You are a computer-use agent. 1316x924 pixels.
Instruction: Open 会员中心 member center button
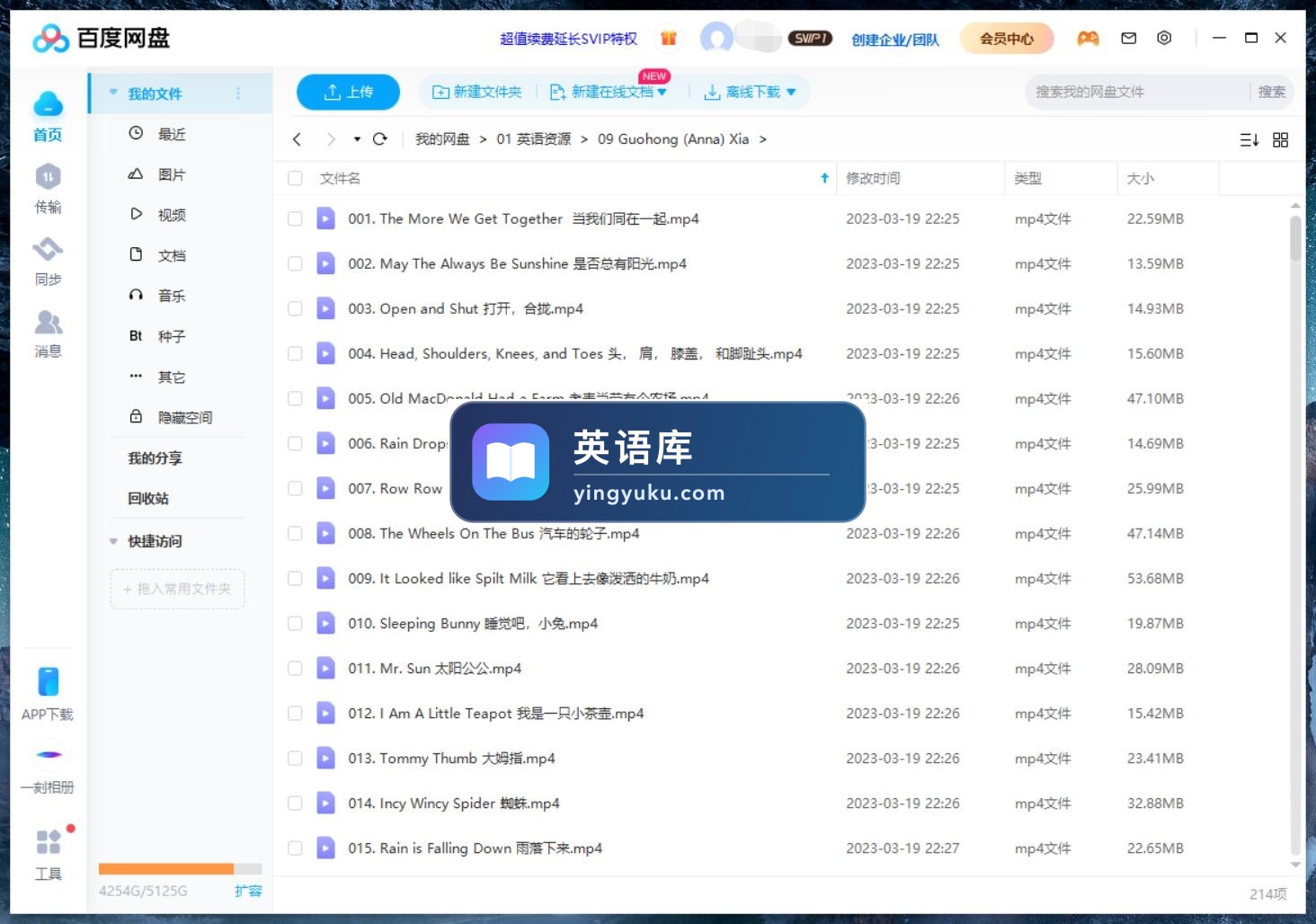tap(1007, 39)
